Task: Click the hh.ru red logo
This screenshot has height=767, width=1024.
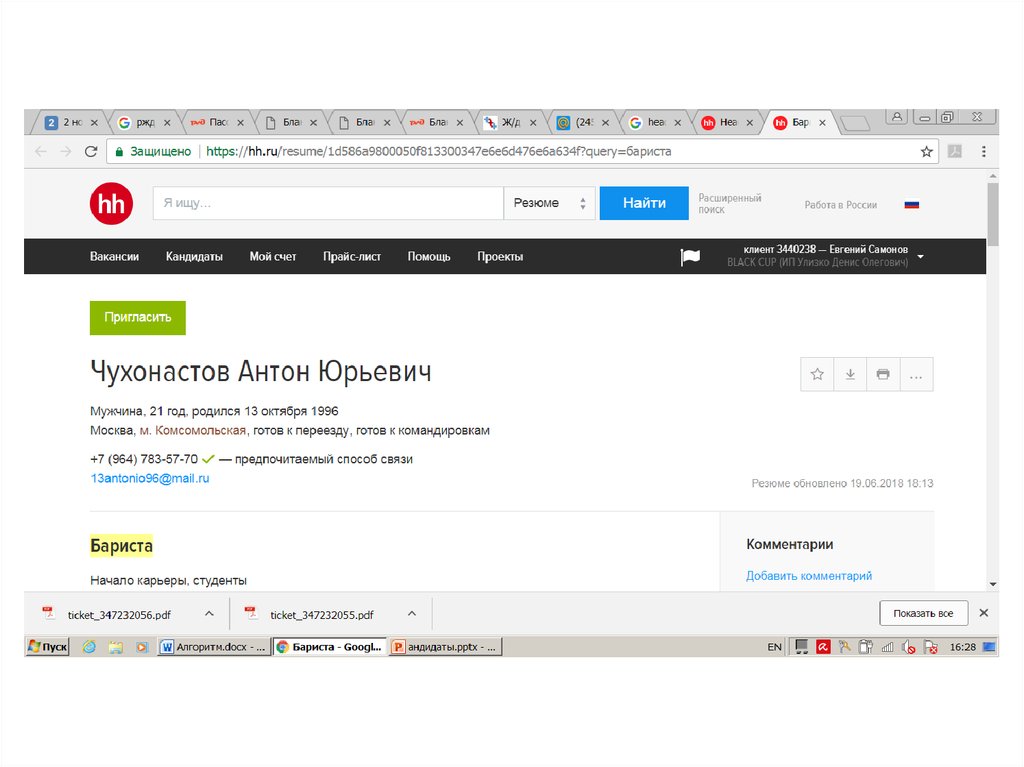Action: 111,204
